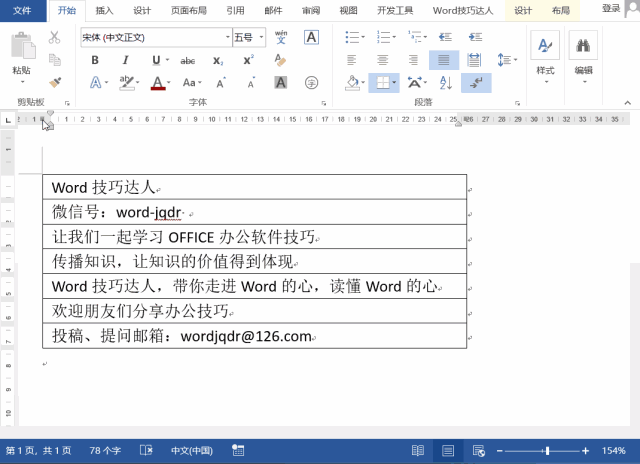
Task: Open the Styles gallery button
Action: [x=545, y=57]
